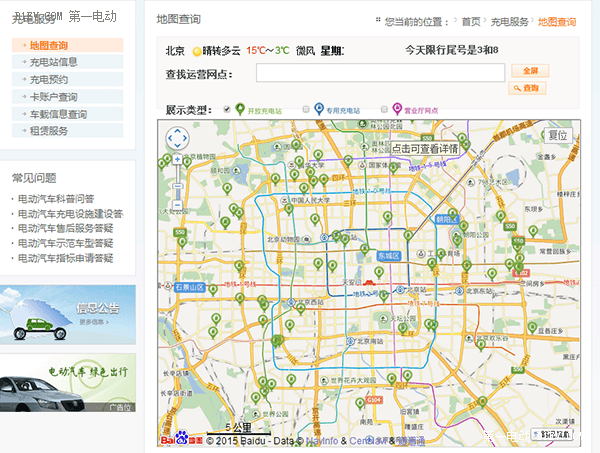The height and width of the screenshot is (453, 600).
Task: Focus the 查找运营网点 search field
Action: (380, 73)
